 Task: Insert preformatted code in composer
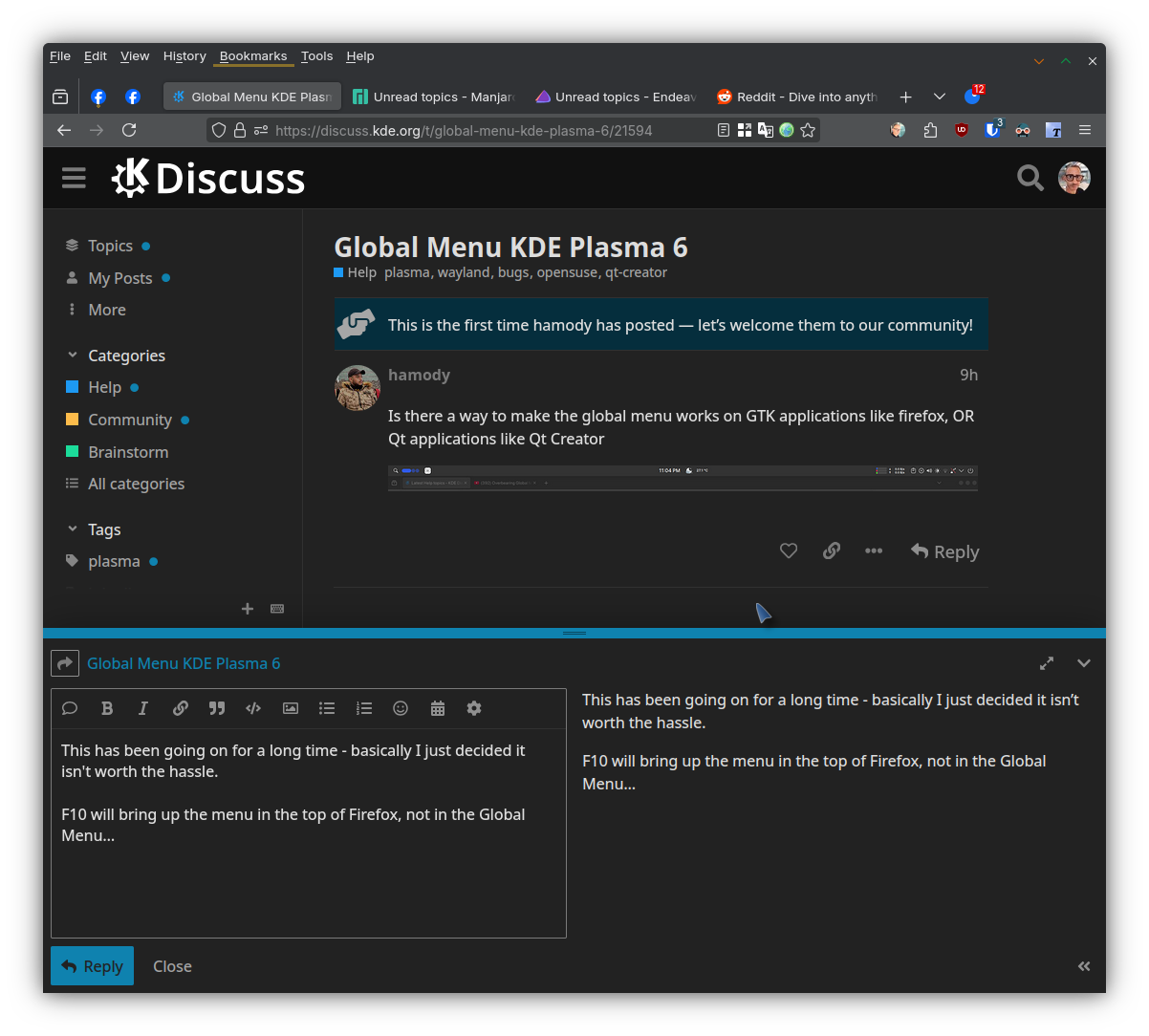pos(253,708)
